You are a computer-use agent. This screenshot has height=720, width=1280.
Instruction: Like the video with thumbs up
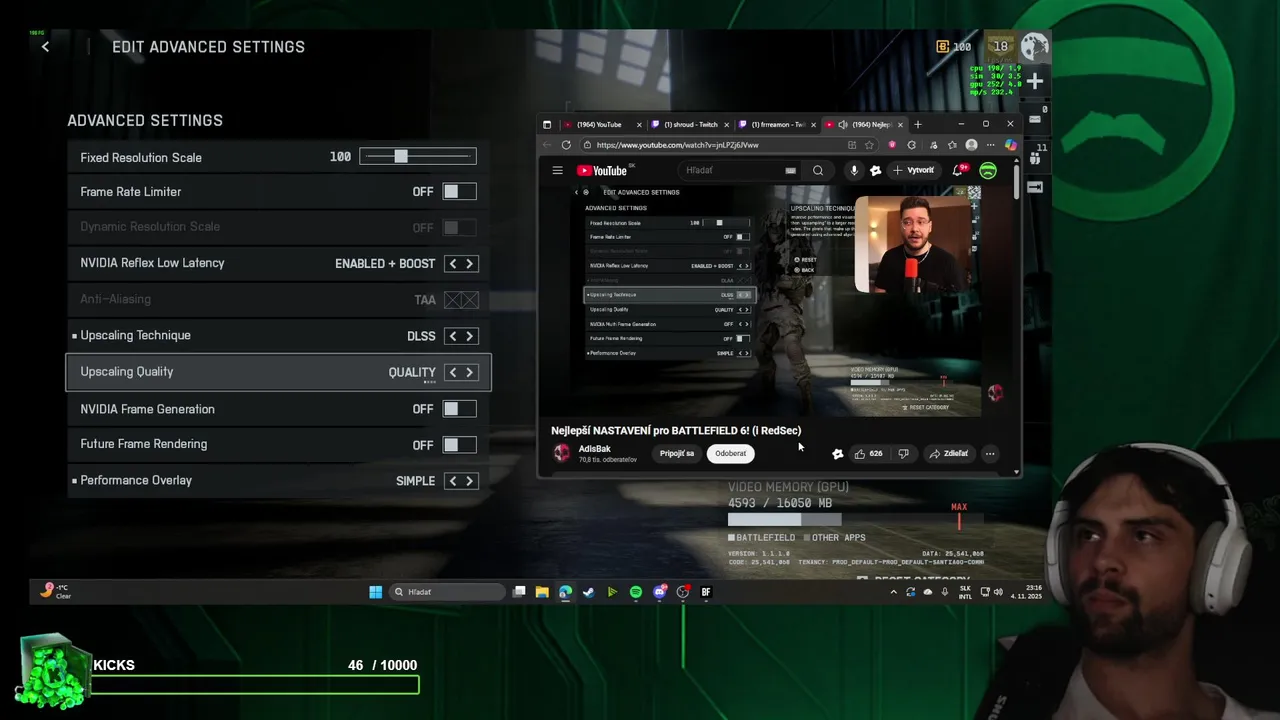868,454
